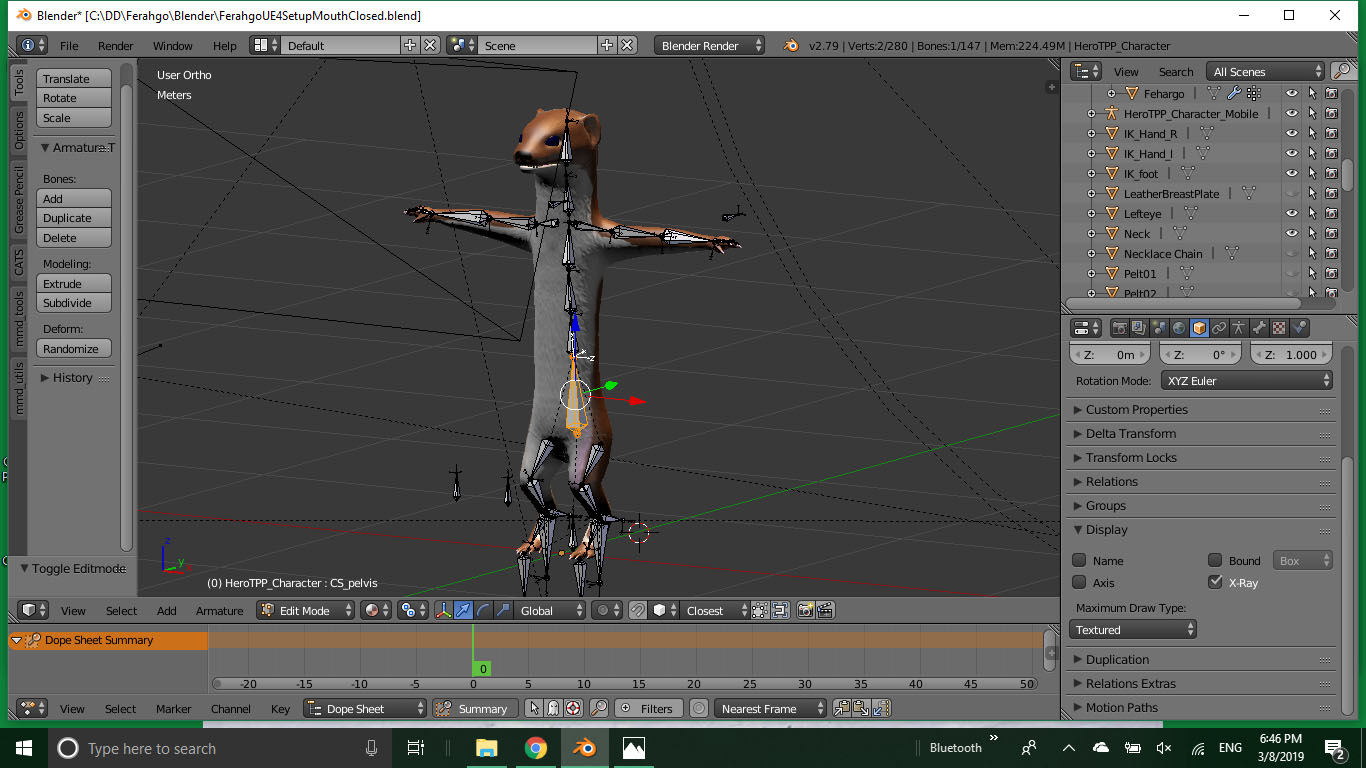This screenshot has width=1366, height=768.
Task: Toggle visibility of Neck in outliner
Action: [1292, 233]
